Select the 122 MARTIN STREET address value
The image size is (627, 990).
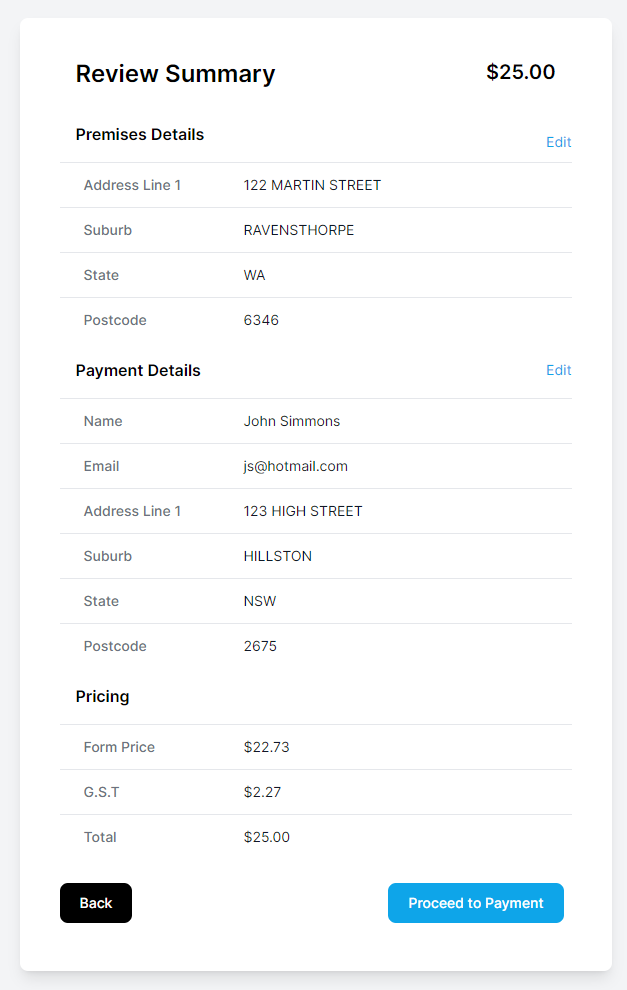pos(312,185)
